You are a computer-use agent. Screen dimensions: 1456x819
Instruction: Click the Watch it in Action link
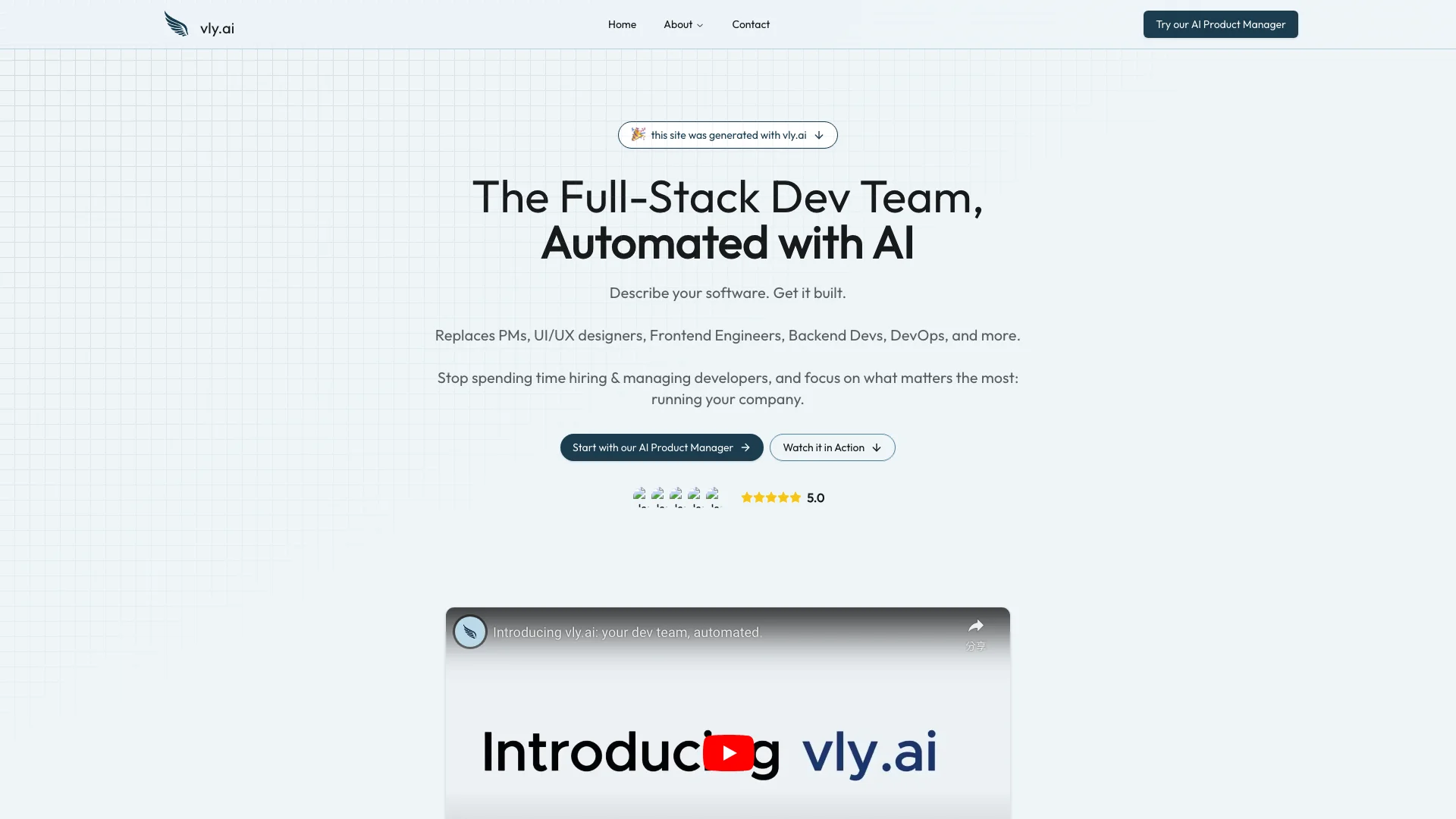click(x=832, y=447)
